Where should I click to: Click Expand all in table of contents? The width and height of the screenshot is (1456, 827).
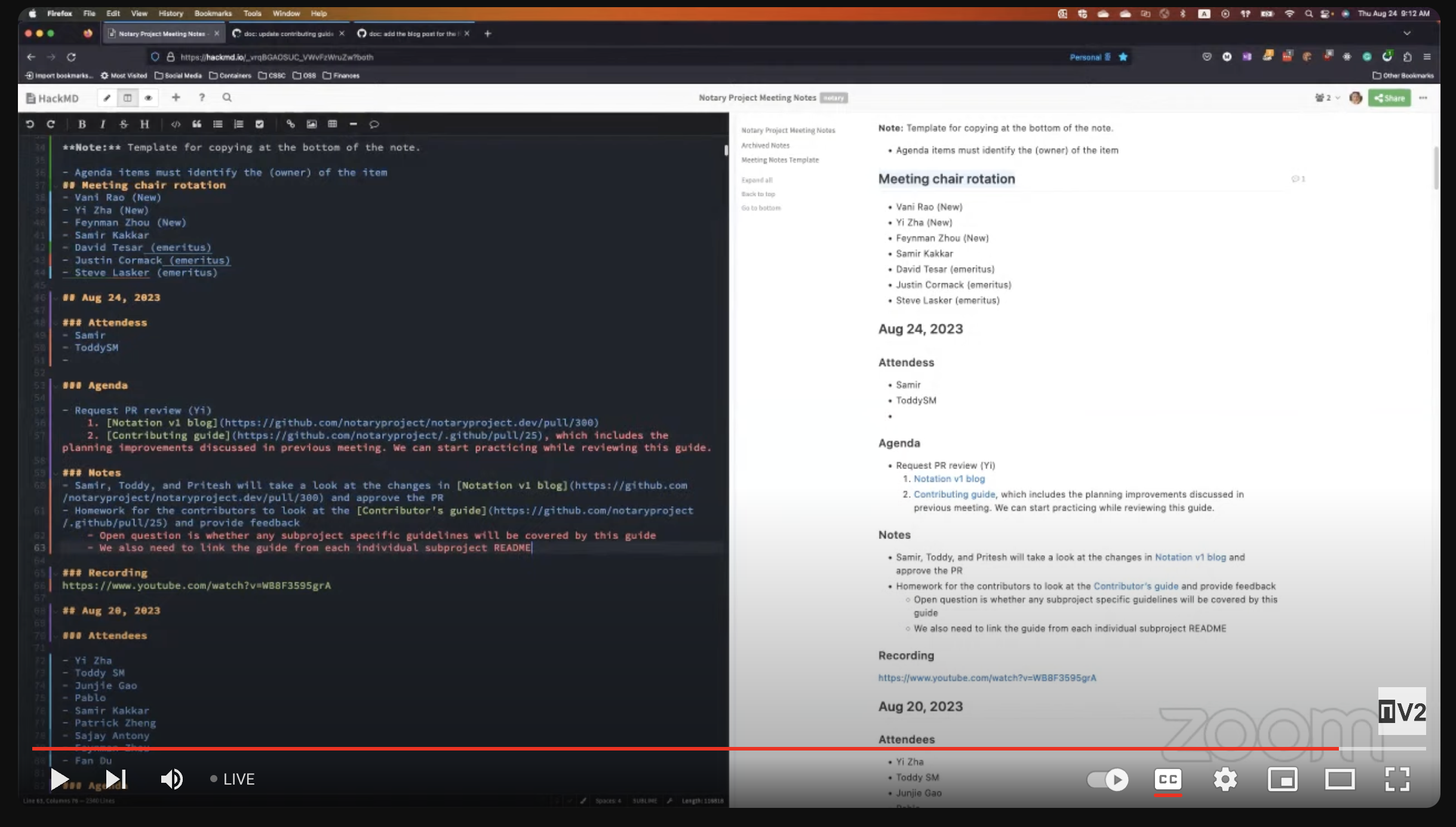point(757,180)
